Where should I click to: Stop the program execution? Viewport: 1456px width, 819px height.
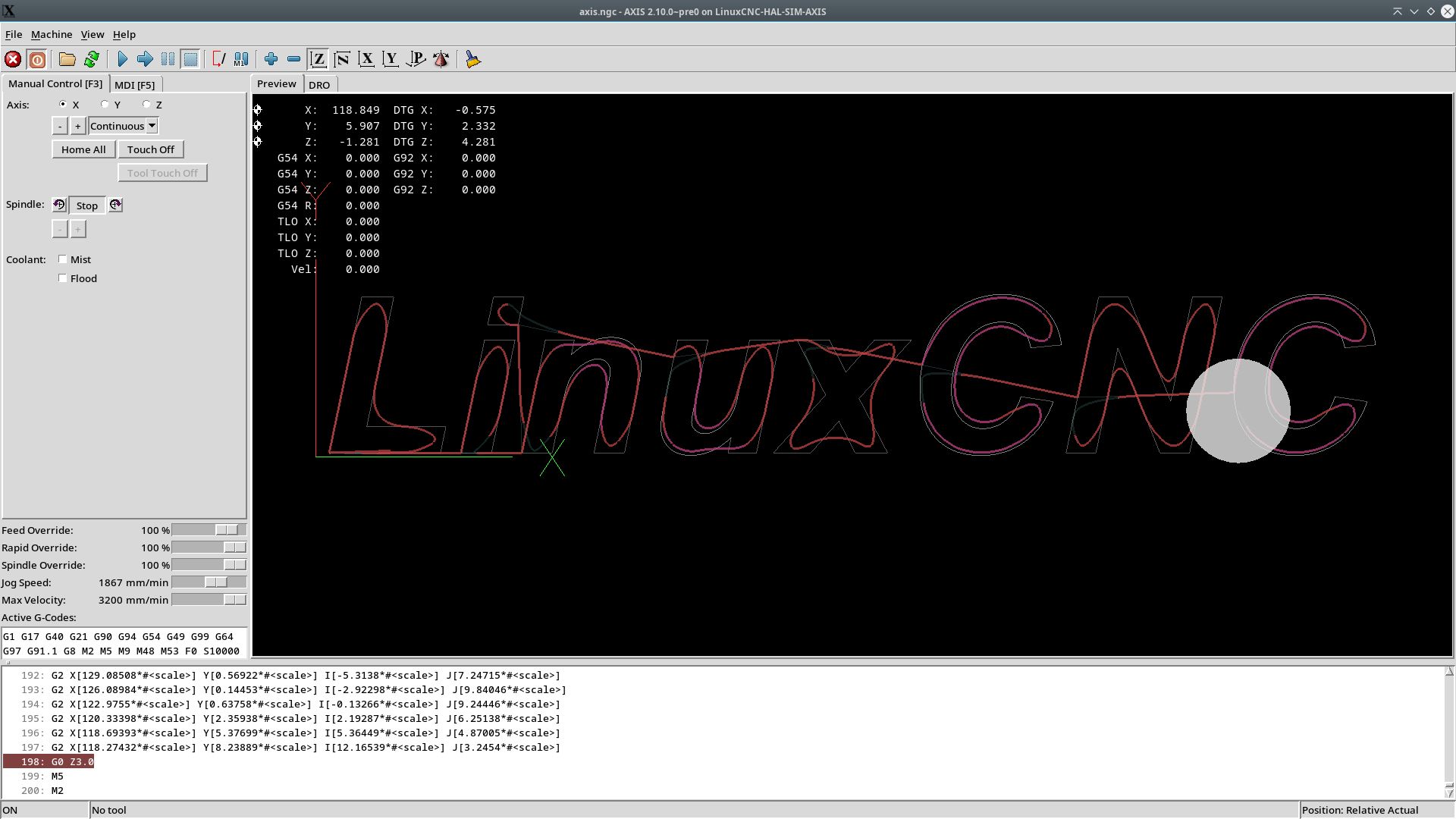pyautogui.click(x=190, y=59)
